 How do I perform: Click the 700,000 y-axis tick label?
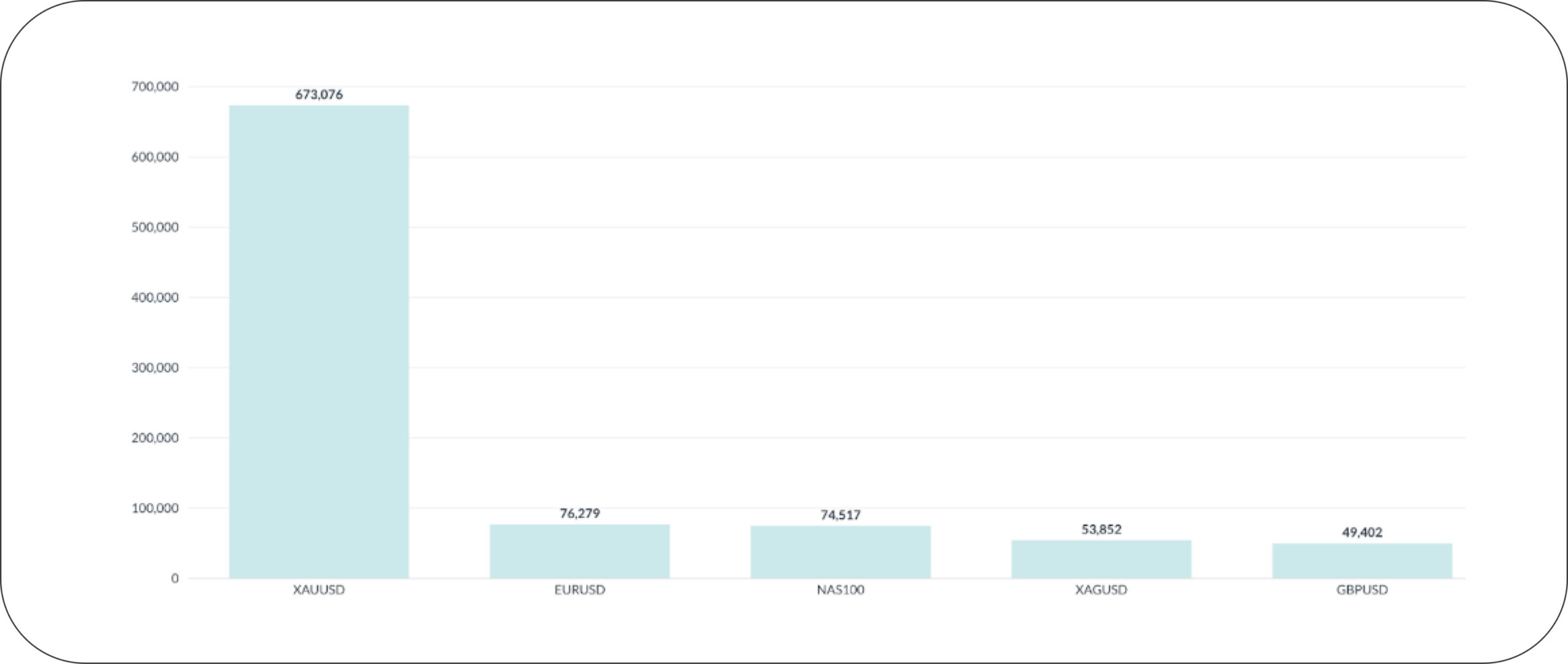[x=155, y=87]
